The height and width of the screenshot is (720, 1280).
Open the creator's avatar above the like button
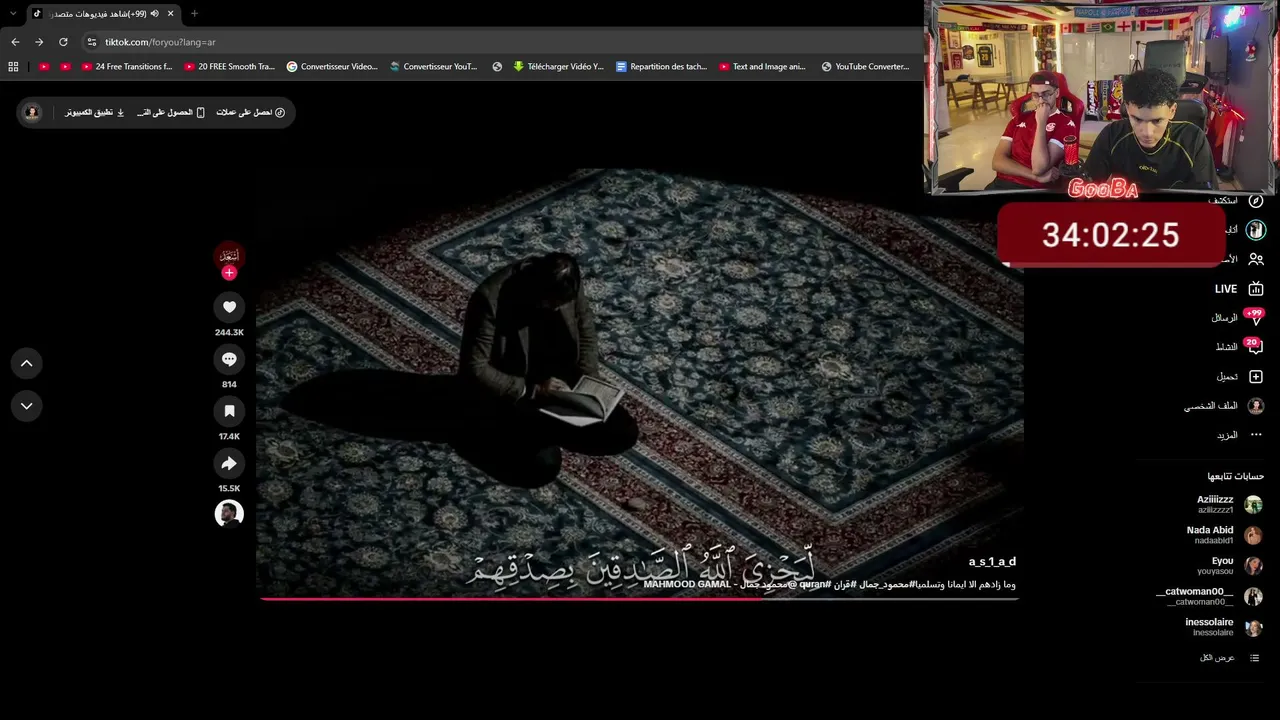click(x=229, y=255)
